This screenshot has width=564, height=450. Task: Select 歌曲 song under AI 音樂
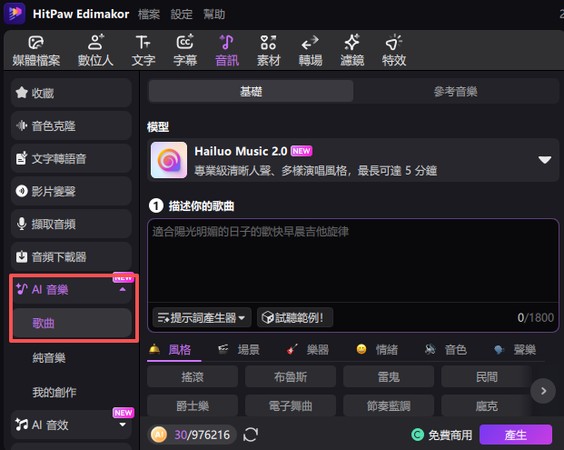[72, 323]
